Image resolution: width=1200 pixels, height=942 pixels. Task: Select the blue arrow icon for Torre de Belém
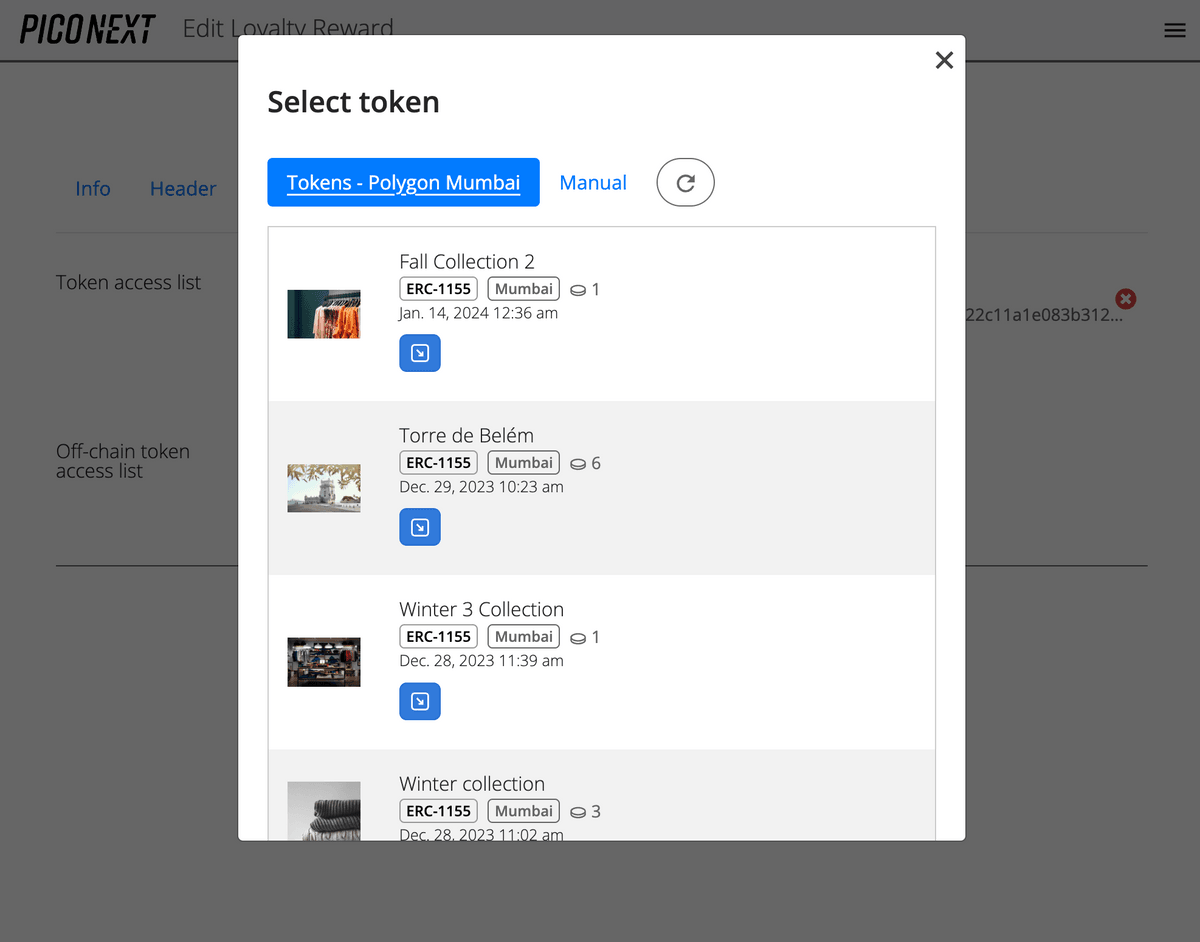419,527
